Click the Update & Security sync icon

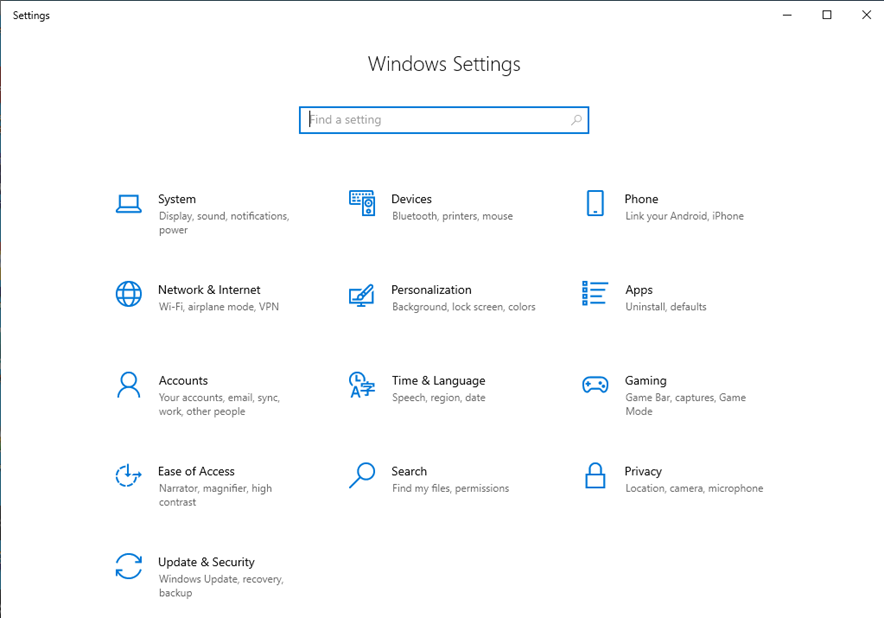pyautogui.click(x=129, y=566)
